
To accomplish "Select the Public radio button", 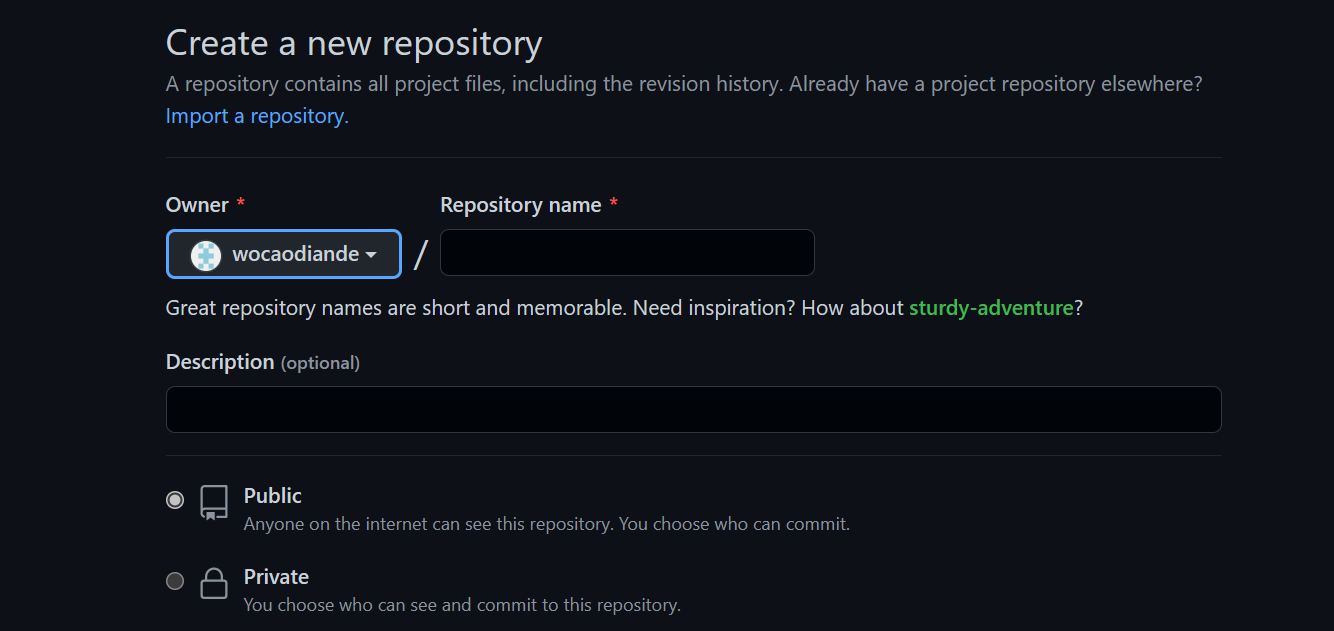I will [175, 500].
